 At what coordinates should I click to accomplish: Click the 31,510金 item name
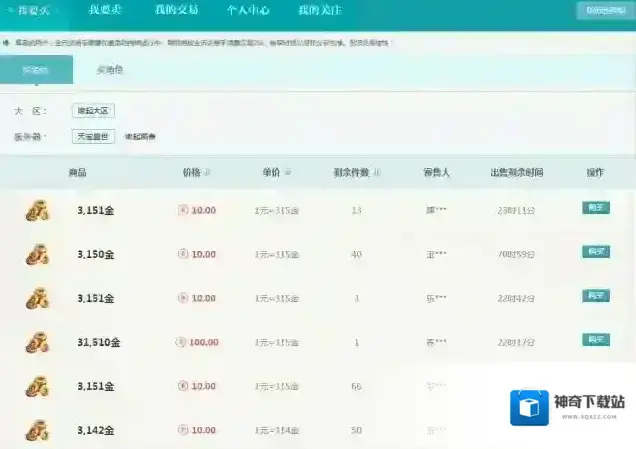[x=99, y=343]
